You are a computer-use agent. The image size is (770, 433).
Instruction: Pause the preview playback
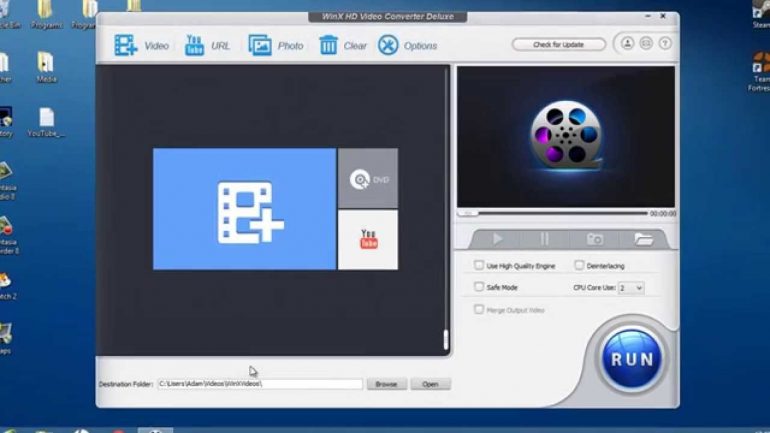point(545,239)
